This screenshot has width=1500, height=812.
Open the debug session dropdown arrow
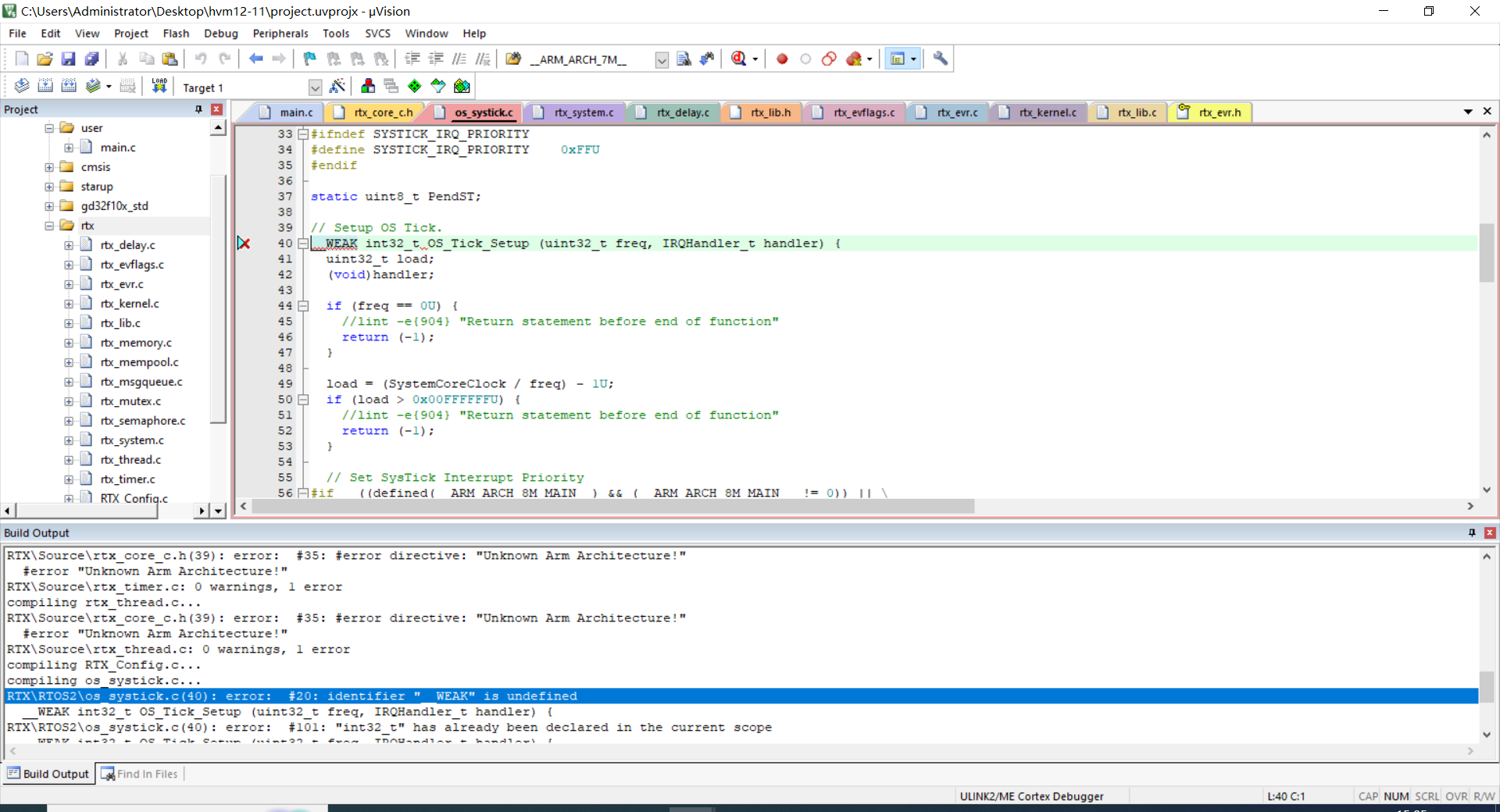[755, 59]
